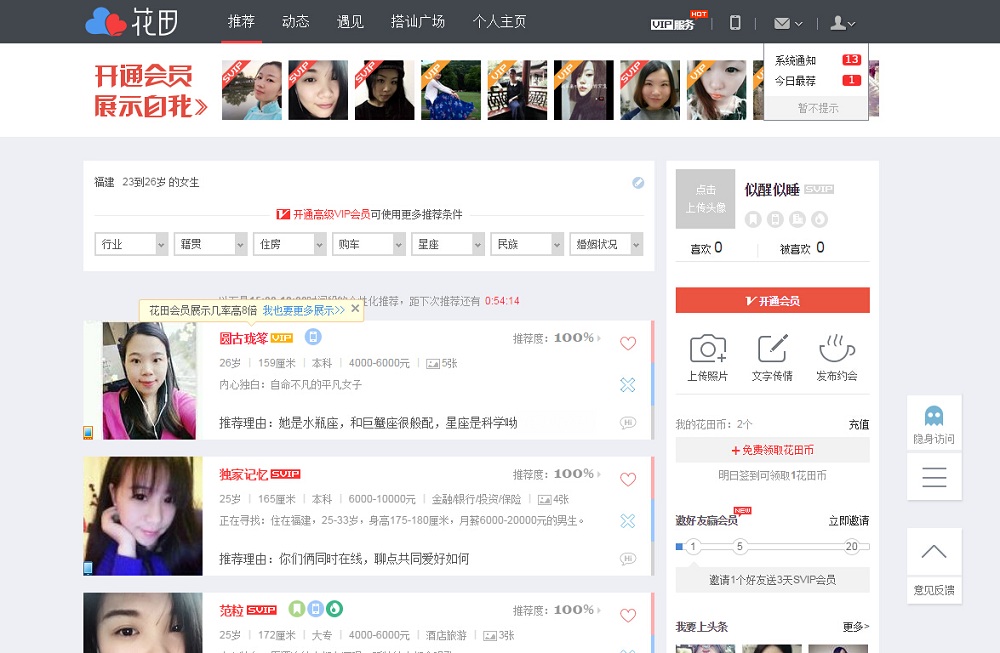Open 圆古珑冬 profile photo
This screenshot has height=653, width=1000.
click(150, 381)
